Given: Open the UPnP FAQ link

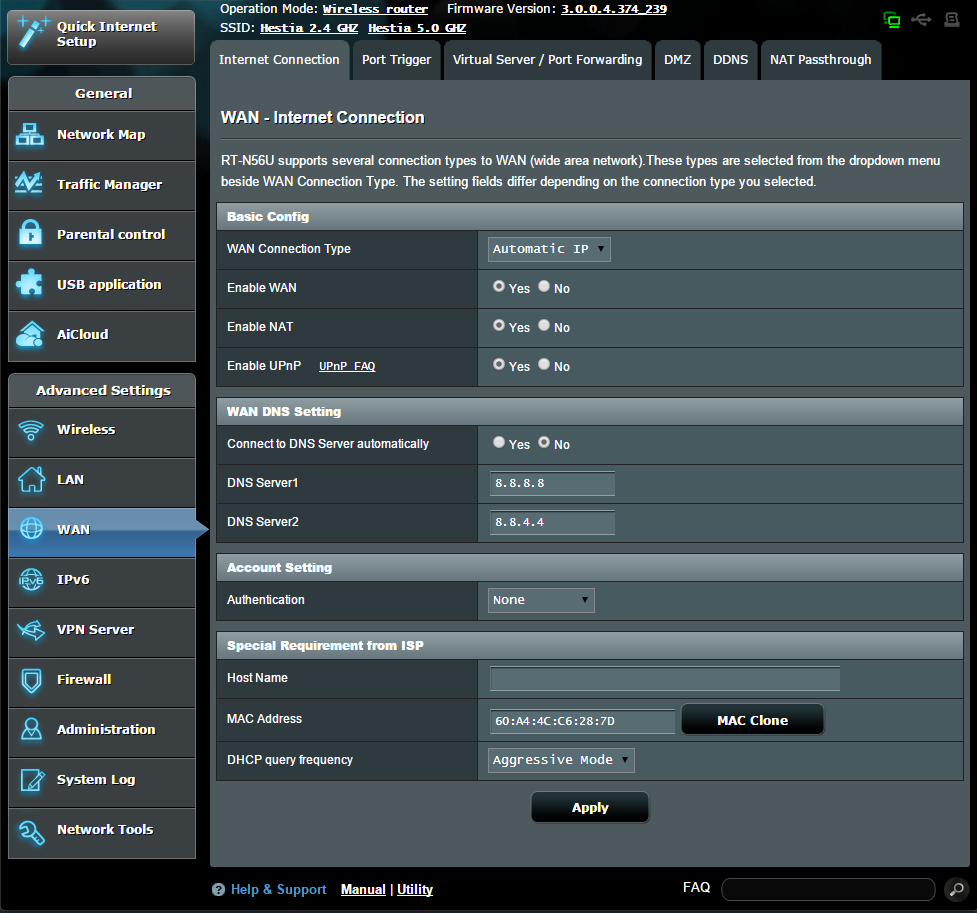Looking at the screenshot, I should click(x=347, y=366).
